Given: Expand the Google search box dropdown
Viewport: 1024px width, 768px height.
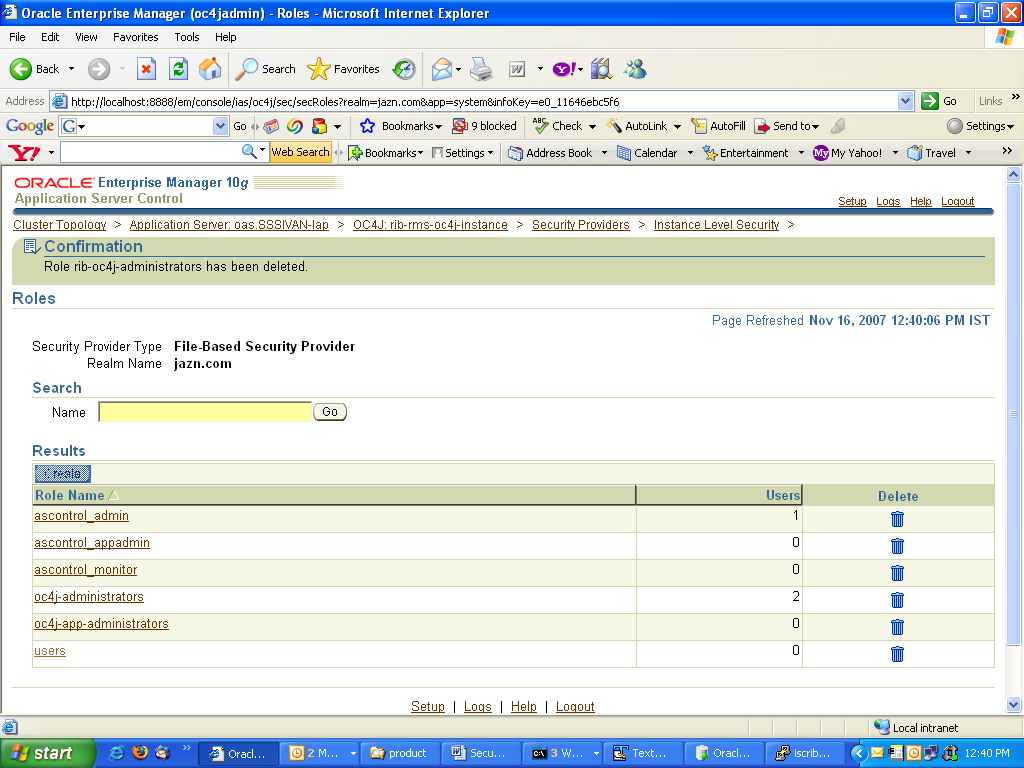Looking at the screenshot, I should (x=221, y=126).
